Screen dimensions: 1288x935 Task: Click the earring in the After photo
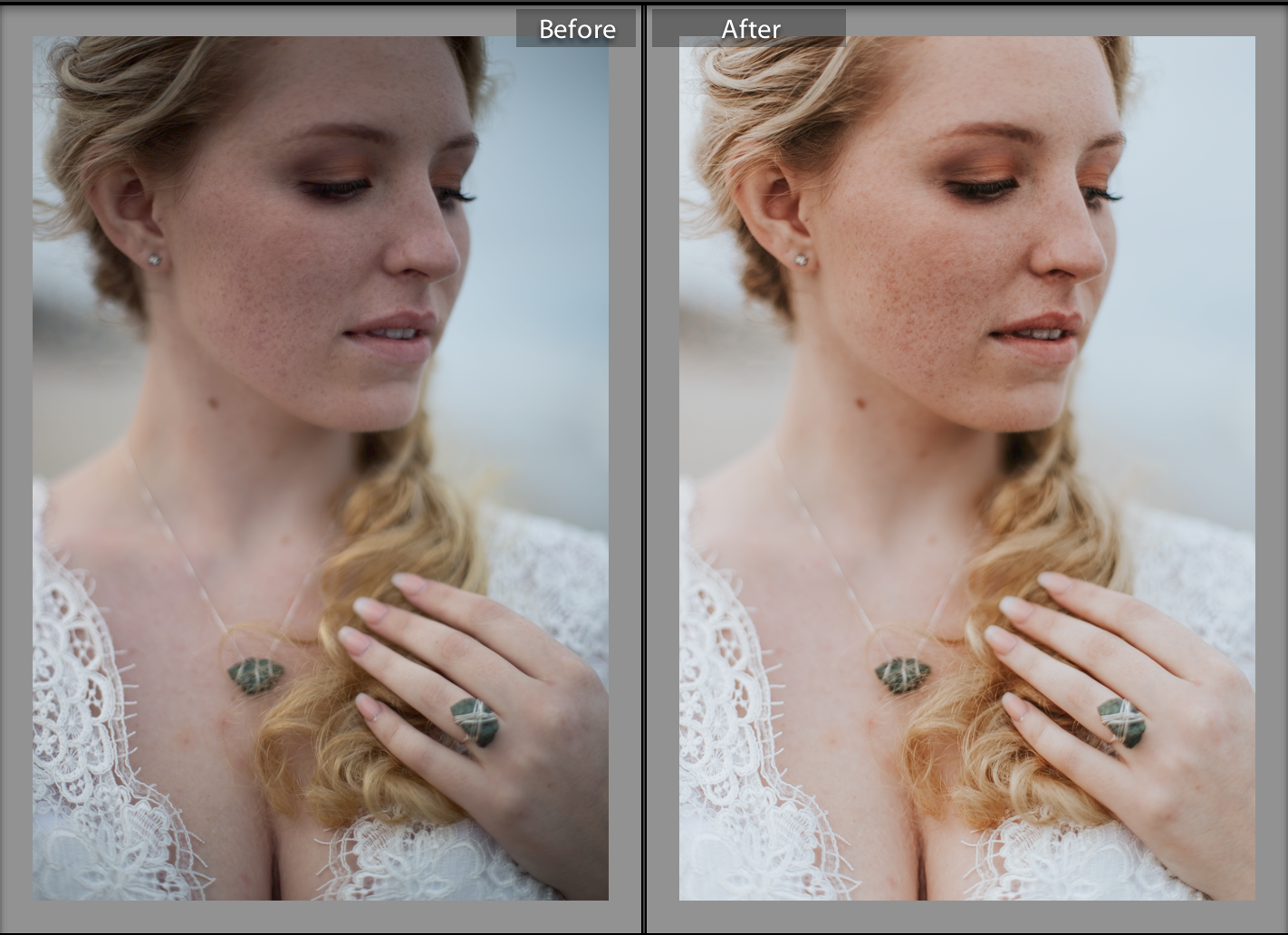click(802, 260)
